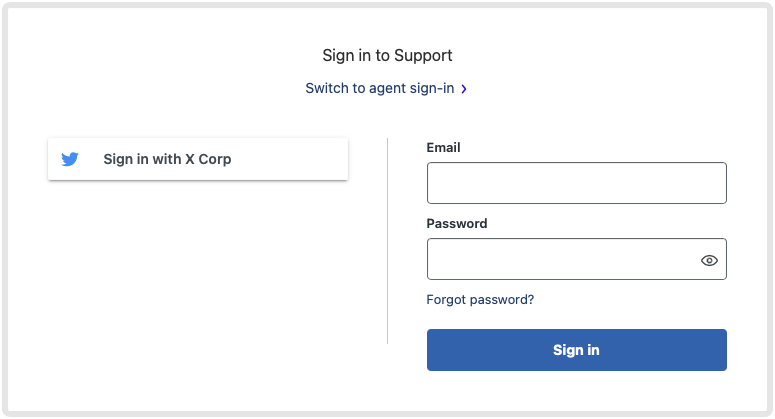Click the blue Sign in button

coord(577,350)
